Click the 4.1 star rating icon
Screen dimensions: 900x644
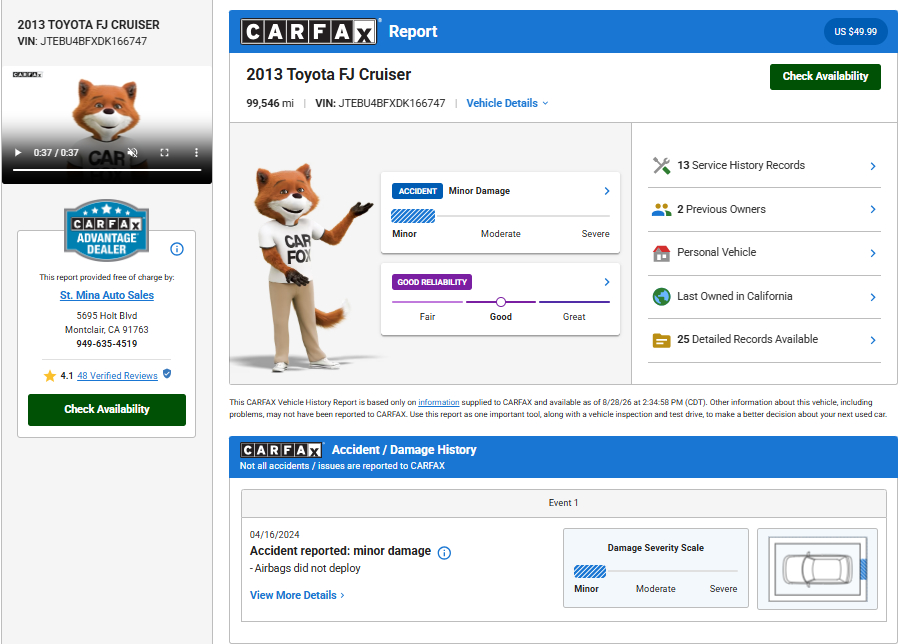coord(50,376)
